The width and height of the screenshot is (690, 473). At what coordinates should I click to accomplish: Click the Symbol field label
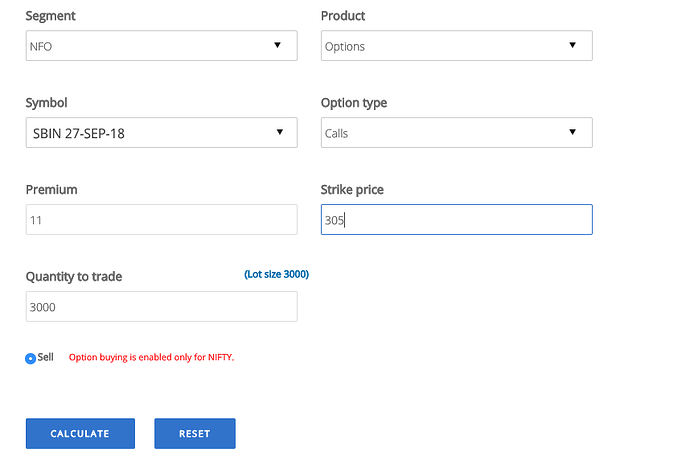coord(47,103)
